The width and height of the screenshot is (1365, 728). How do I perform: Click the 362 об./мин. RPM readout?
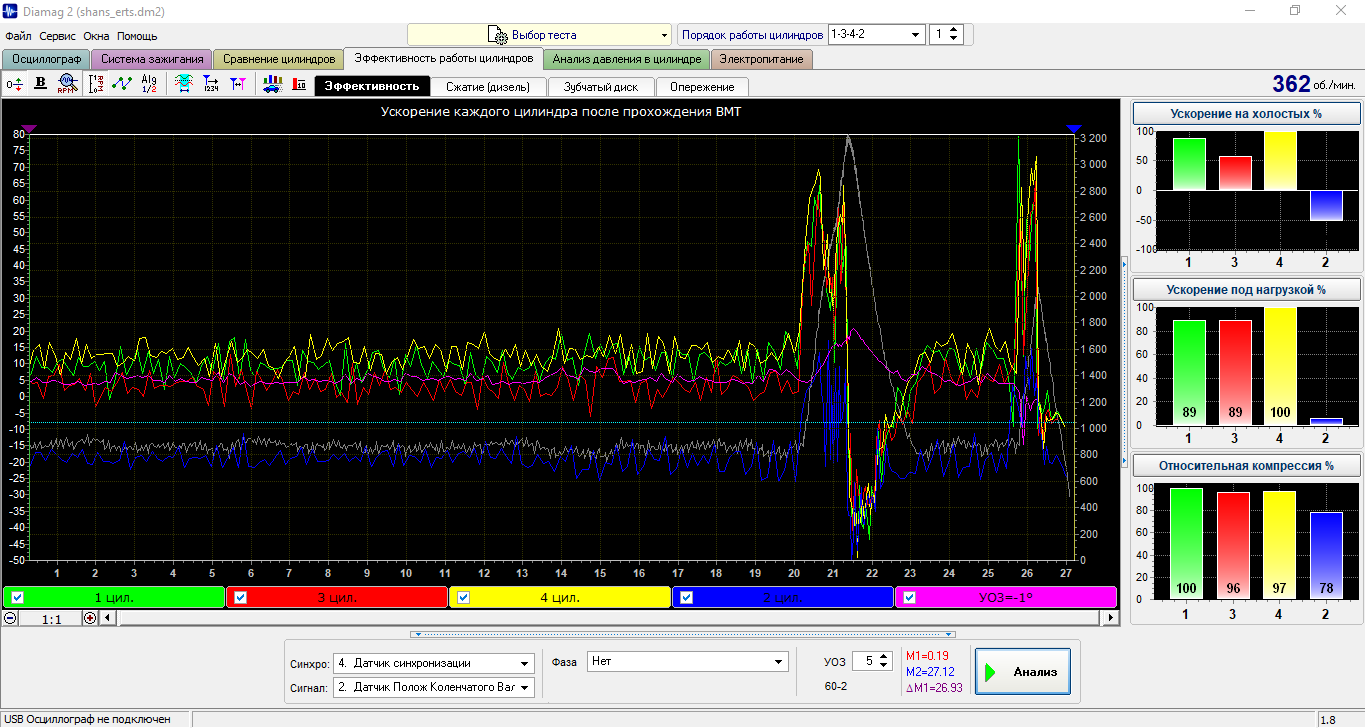click(1315, 84)
